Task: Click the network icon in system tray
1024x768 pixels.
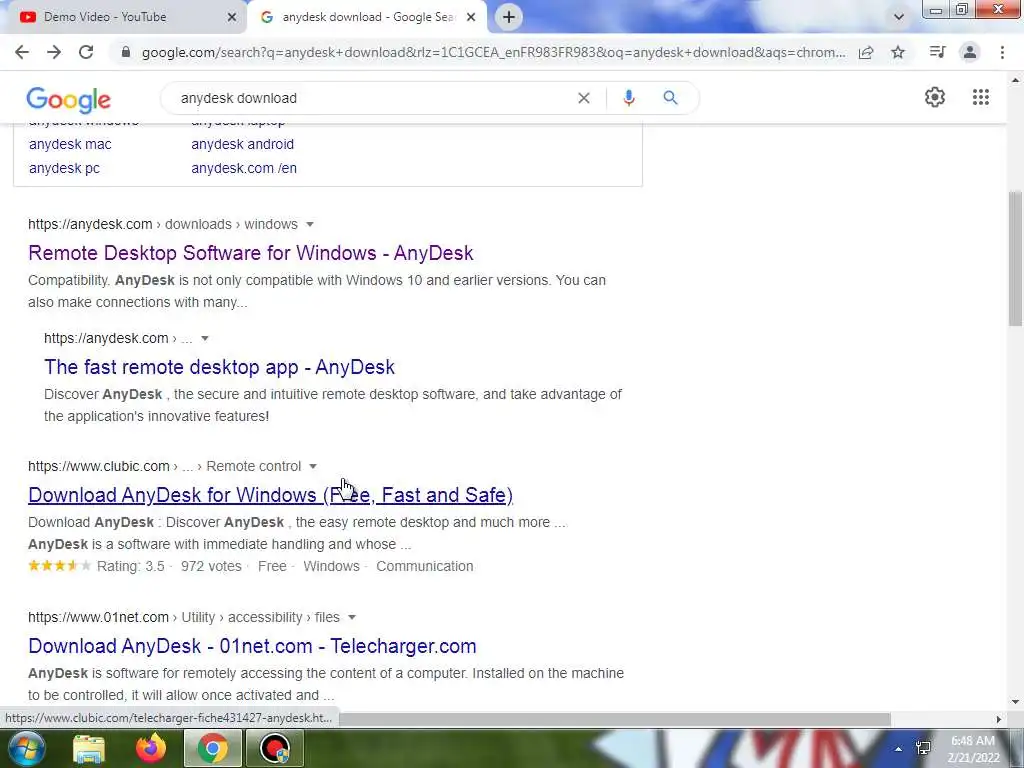Action: [x=923, y=748]
